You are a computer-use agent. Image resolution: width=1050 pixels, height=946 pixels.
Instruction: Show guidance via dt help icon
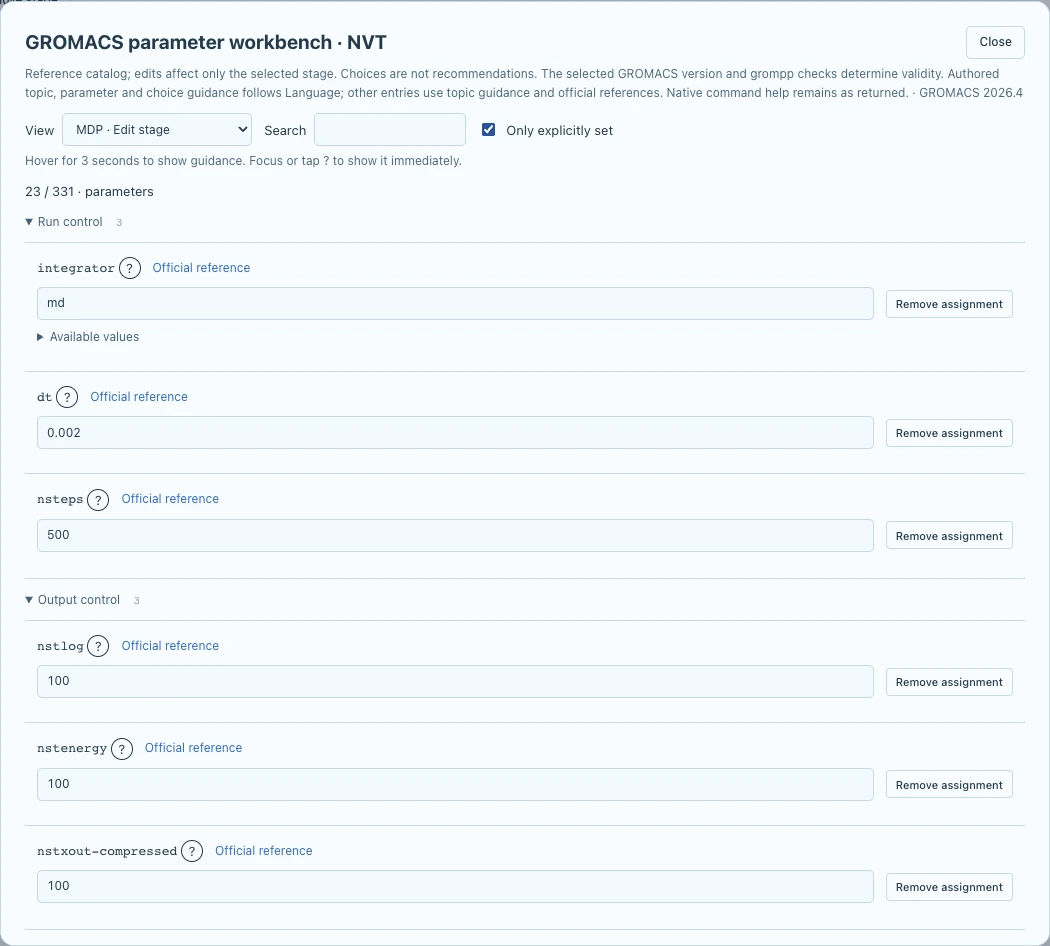pos(67,397)
